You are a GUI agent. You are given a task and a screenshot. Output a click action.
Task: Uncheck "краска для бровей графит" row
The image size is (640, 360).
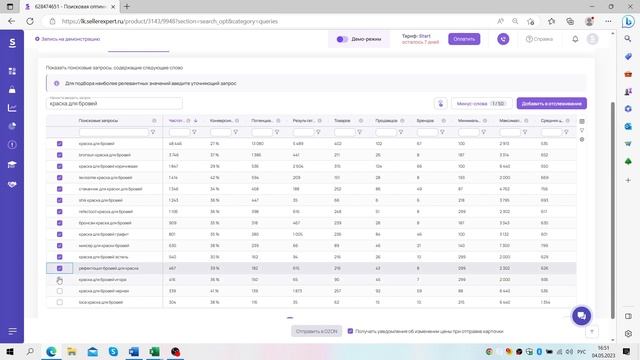pyautogui.click(x=60, y=234)
